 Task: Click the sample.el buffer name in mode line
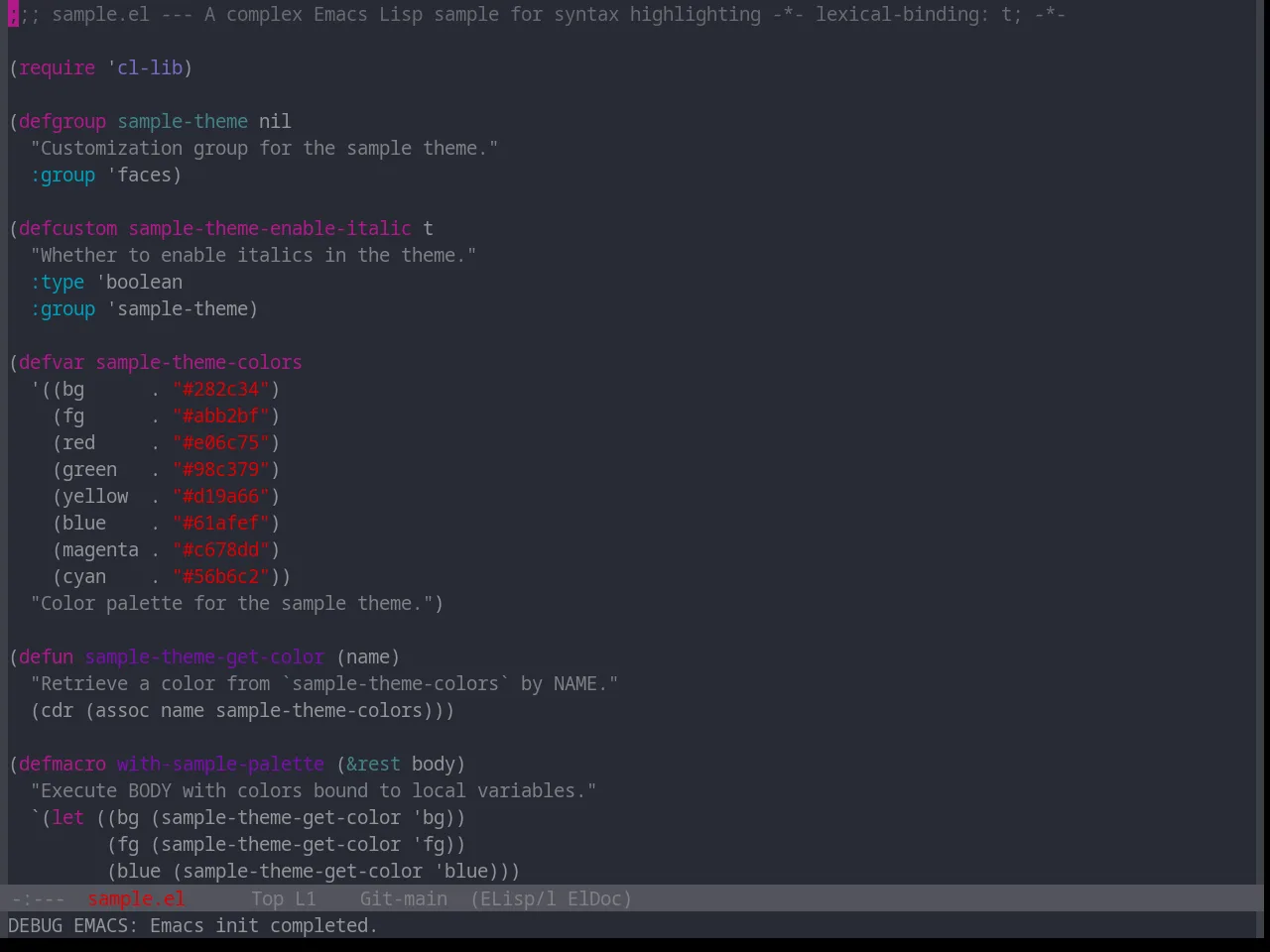(x=137, y=898)
